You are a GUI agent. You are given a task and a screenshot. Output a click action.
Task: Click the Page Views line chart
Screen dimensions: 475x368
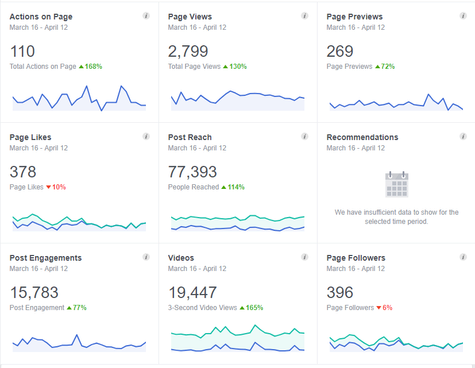pos(238,100)
